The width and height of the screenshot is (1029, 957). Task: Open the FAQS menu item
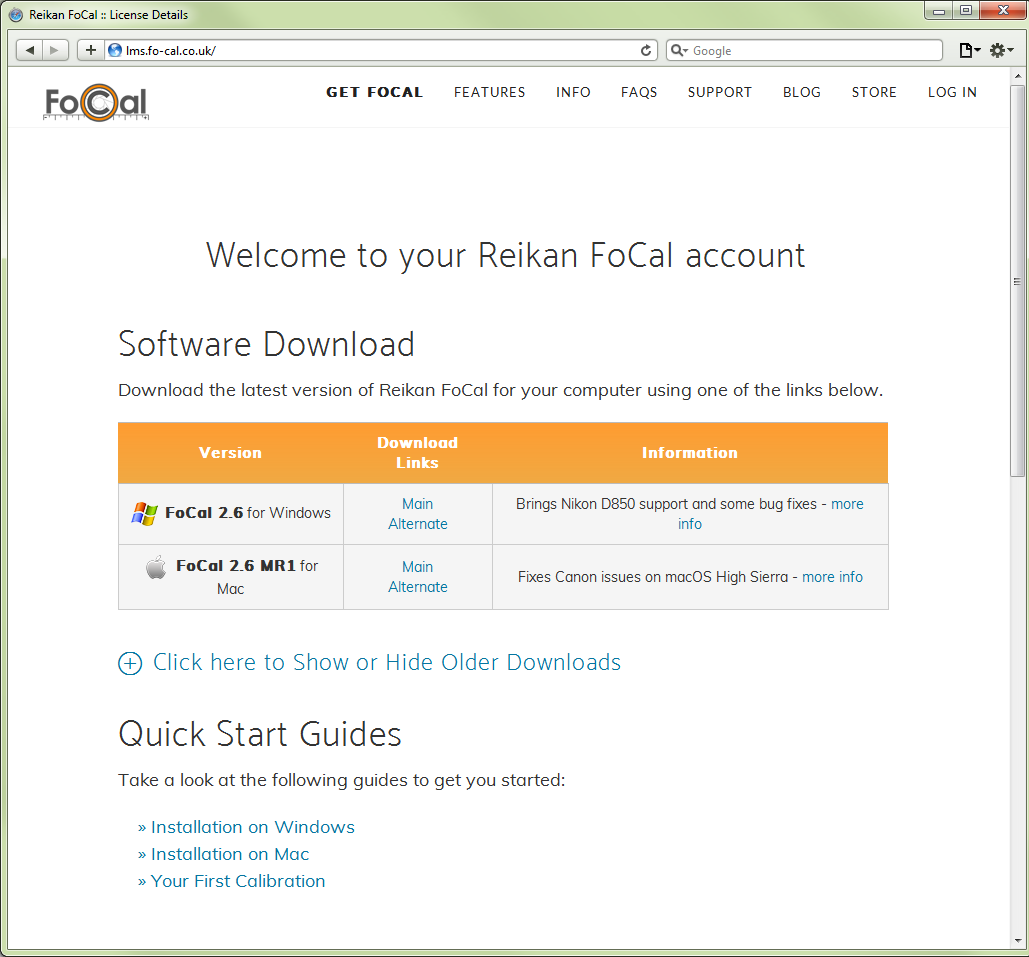tap(639, 93)
